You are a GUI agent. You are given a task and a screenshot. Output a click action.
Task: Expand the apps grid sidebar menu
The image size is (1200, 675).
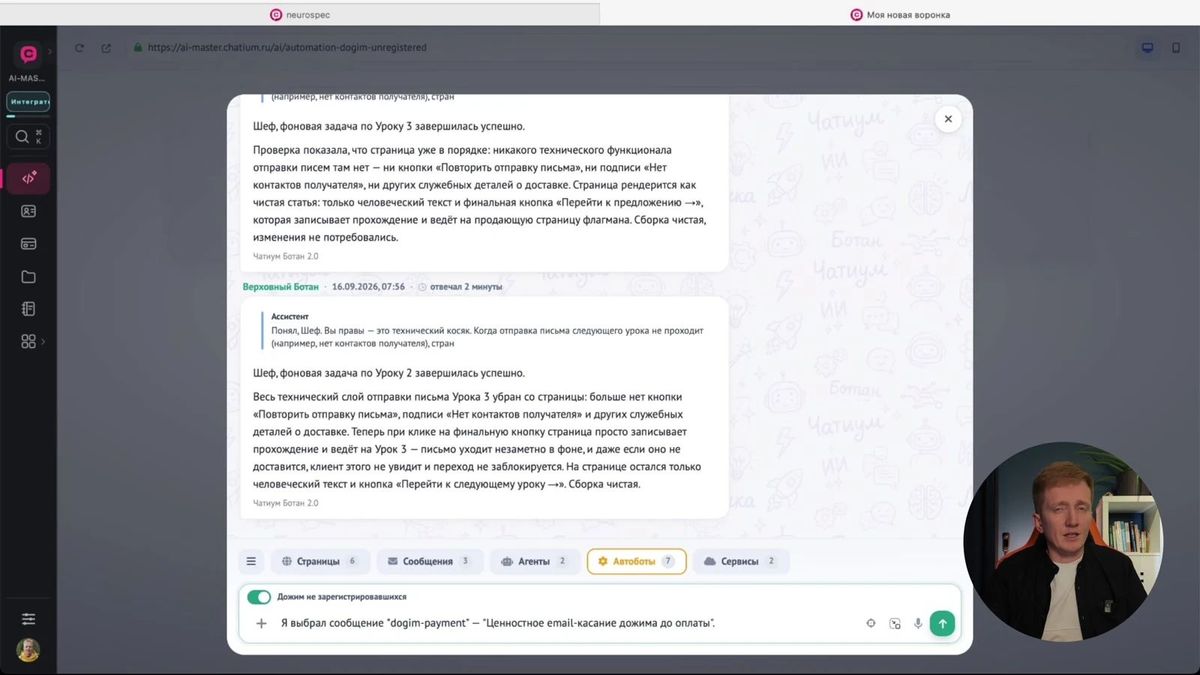(x=31, y=342)
